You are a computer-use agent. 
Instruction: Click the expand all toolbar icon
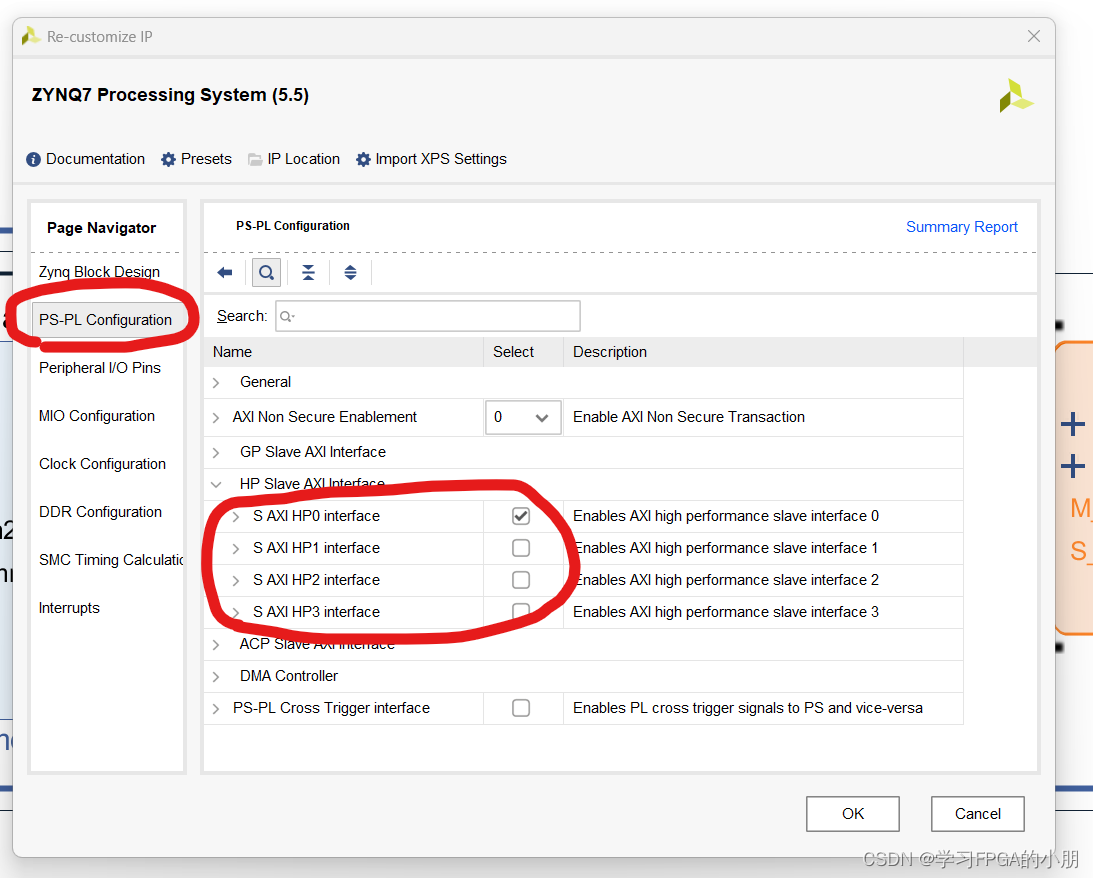pos(351,272)
